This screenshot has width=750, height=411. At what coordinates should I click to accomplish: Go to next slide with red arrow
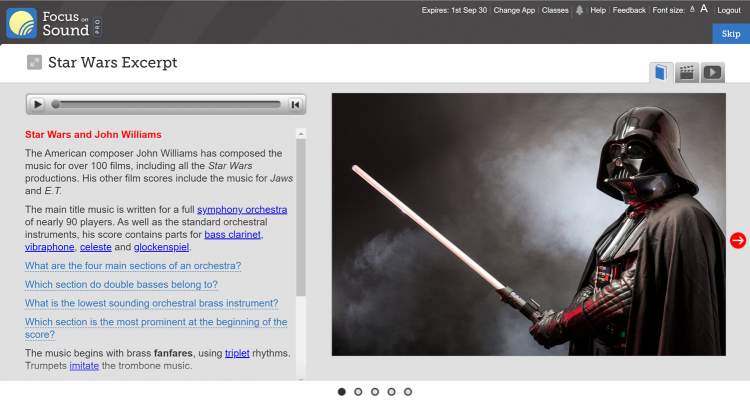click(x=738, y=240)
